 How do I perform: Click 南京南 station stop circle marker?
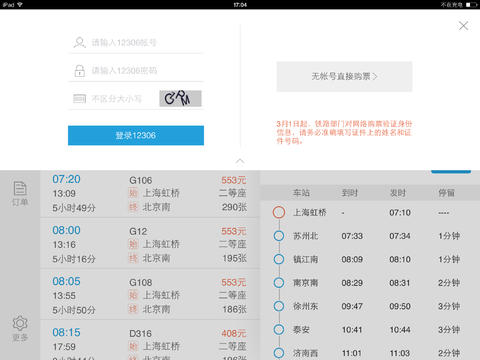[279, 283]
